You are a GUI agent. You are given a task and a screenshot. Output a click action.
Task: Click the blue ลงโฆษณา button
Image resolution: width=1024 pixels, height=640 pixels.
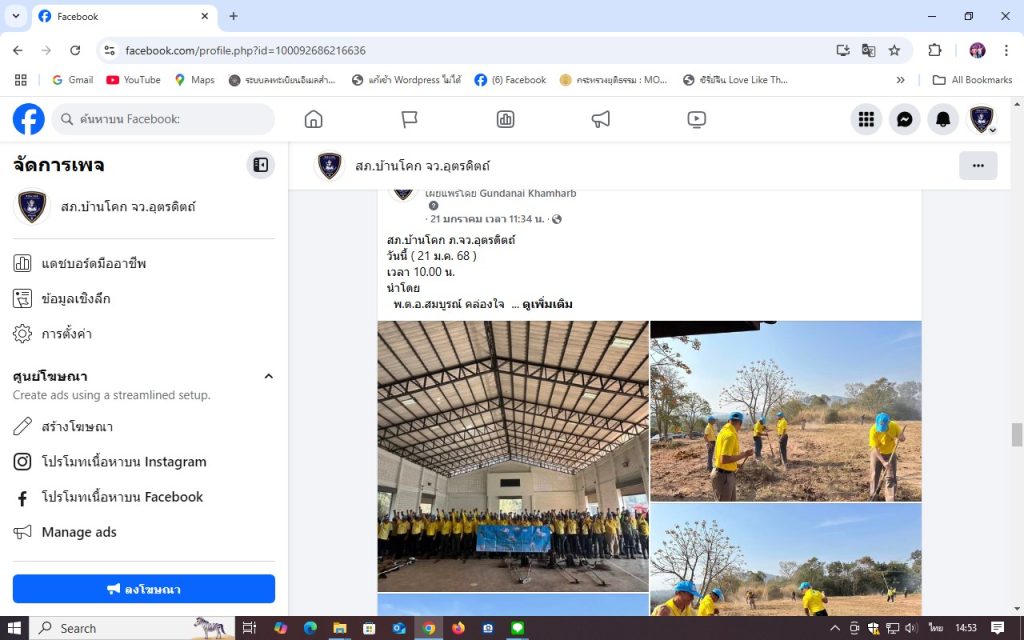point(143,589)
